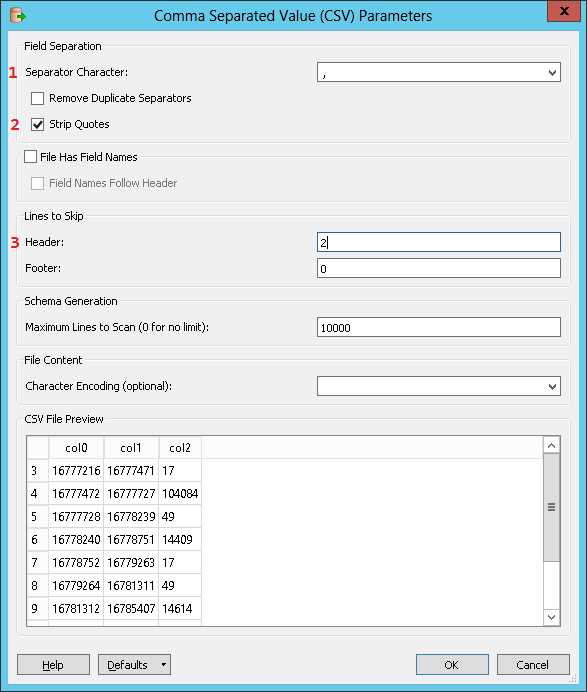Enable Remove Duplicate Separators checkbox

38,98
